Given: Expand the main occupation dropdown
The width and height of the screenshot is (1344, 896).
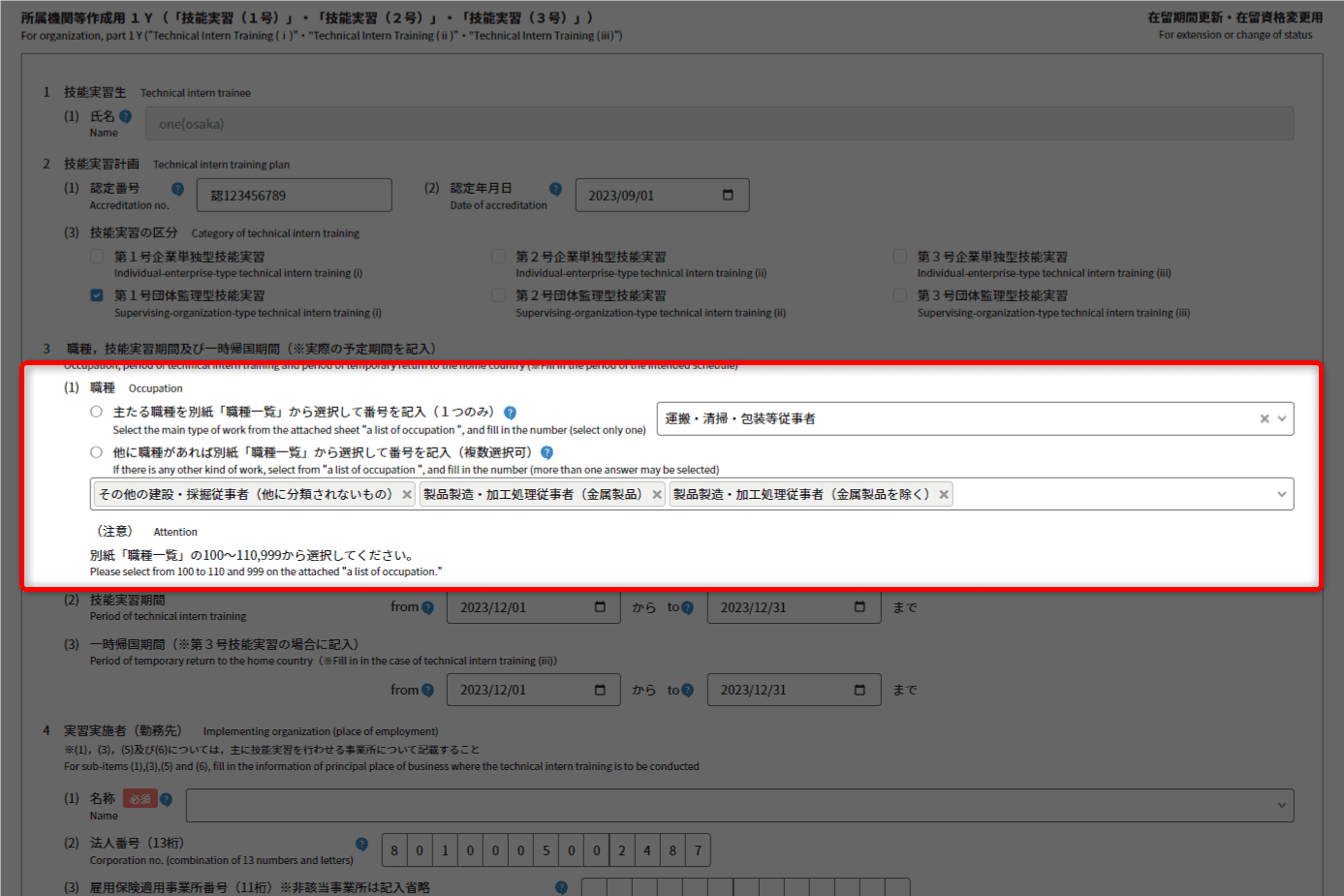Looking at the screenshot, I should coord(1281,418).
